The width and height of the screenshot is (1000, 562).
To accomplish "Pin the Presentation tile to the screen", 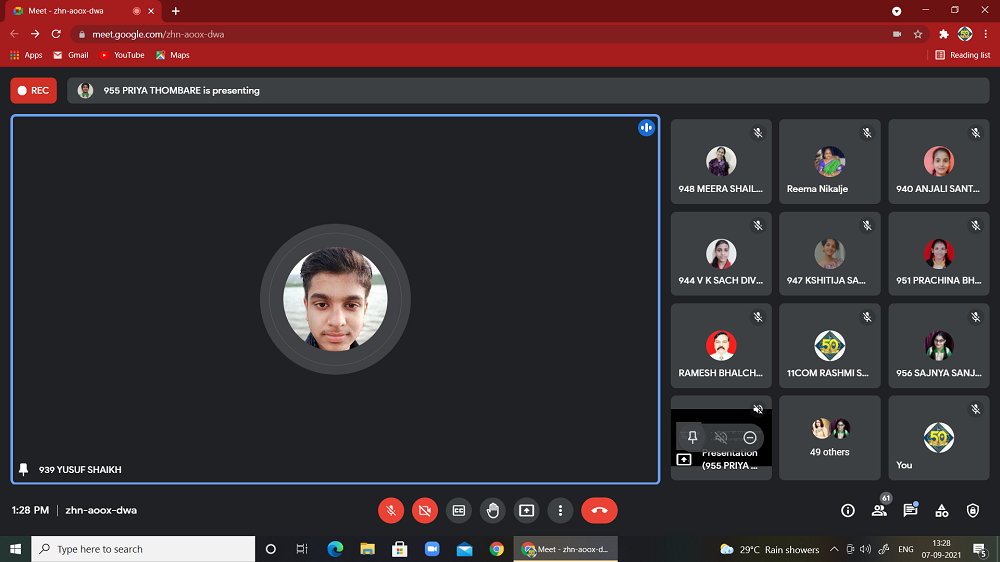I will tap(692, 438).
